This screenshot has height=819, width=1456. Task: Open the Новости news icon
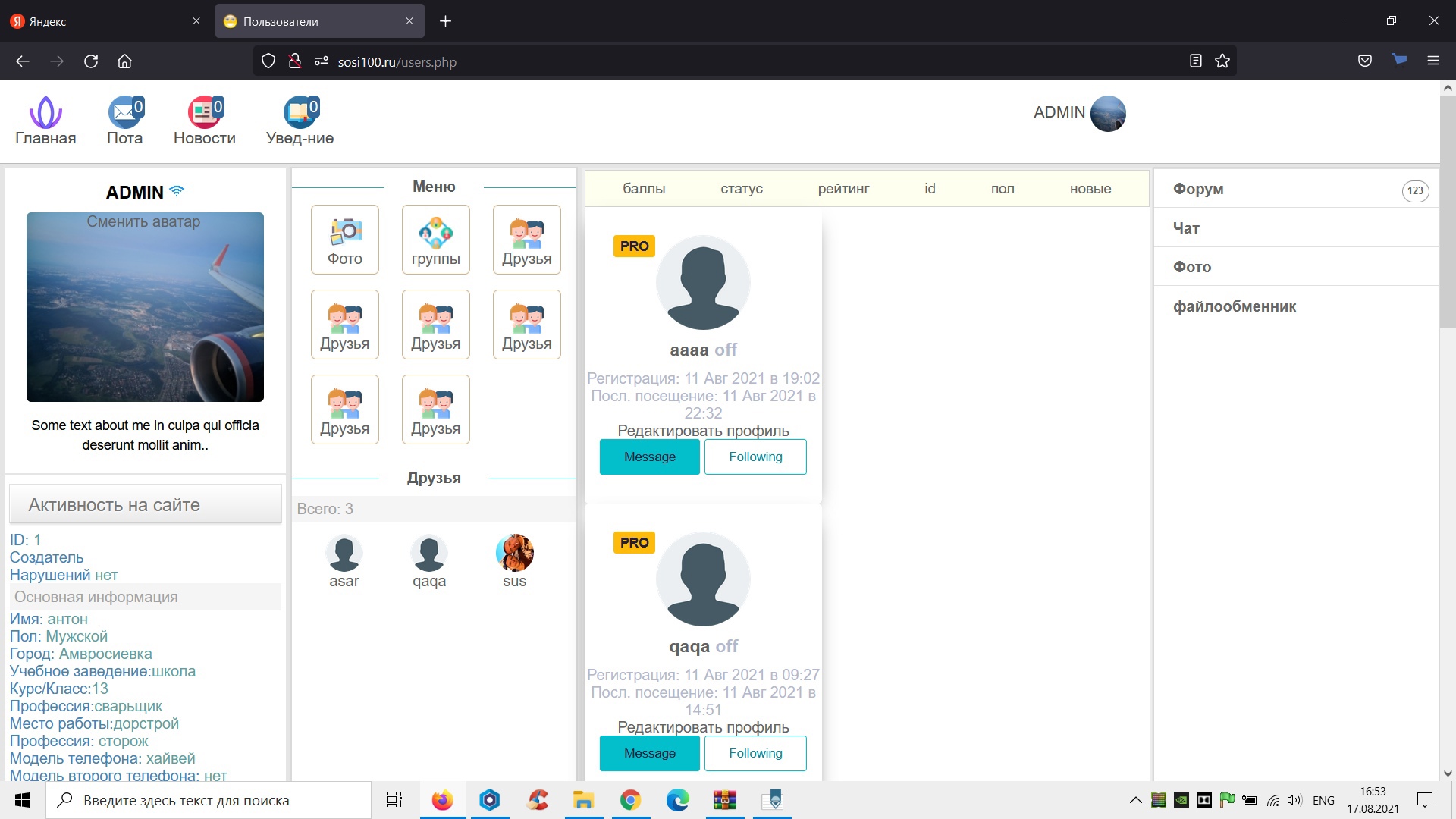204,114
